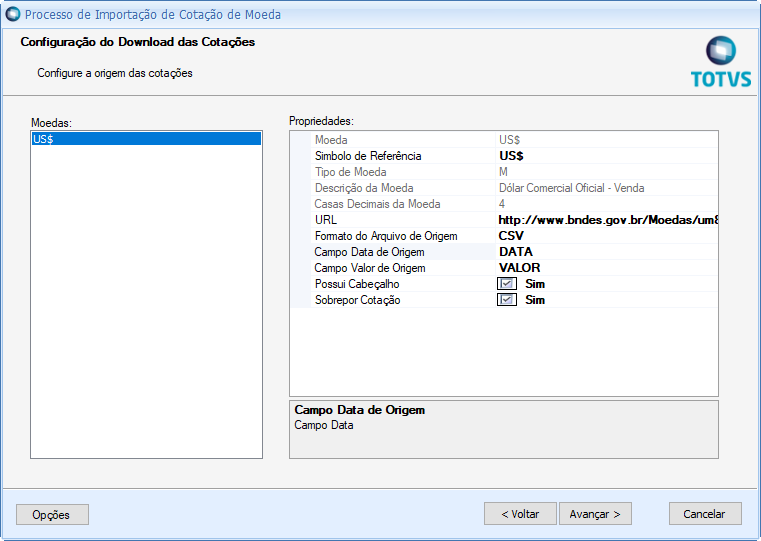The image size is (761, 541).
Task: Click the Dólar Comercial Oficial - Venda value
Action: point(571,188)
